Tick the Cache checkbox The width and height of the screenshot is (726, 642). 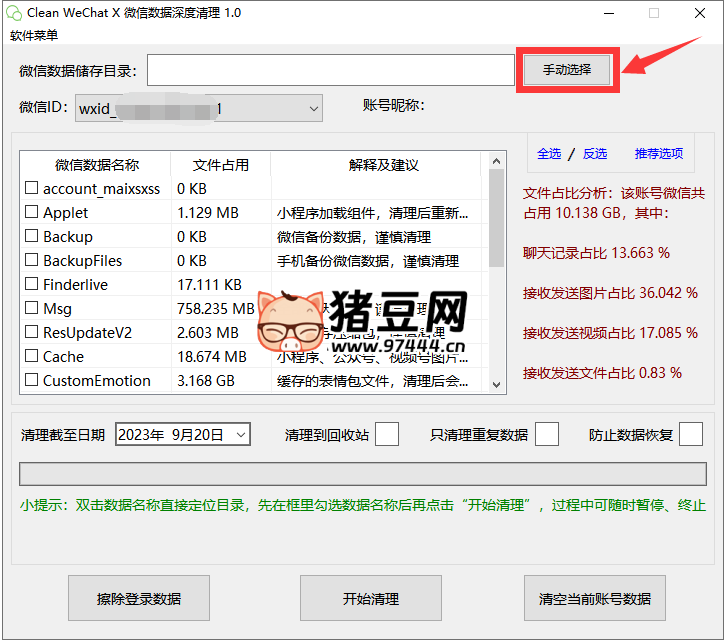pos(31,356)
